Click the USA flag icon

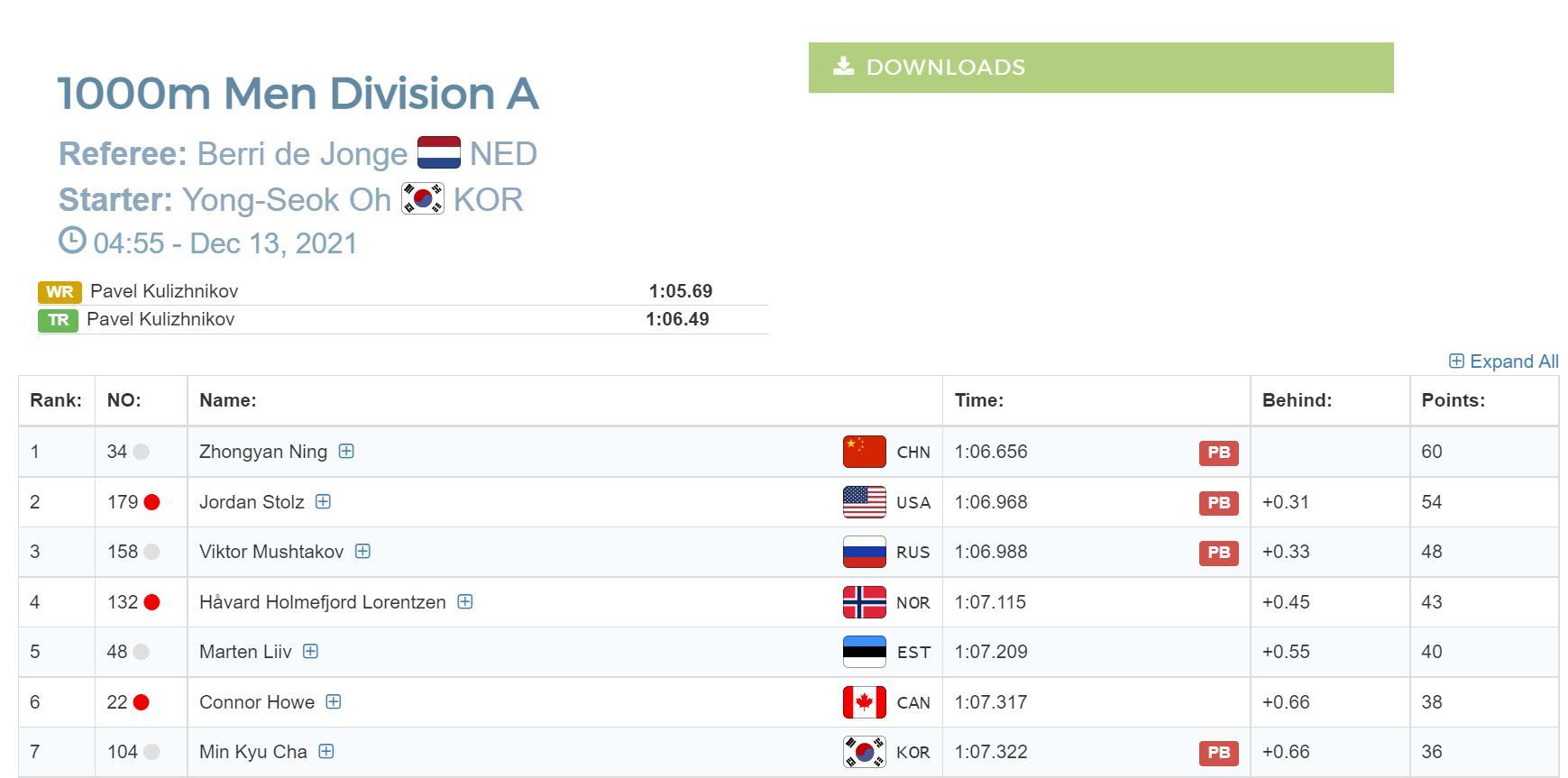click(864, 502)
